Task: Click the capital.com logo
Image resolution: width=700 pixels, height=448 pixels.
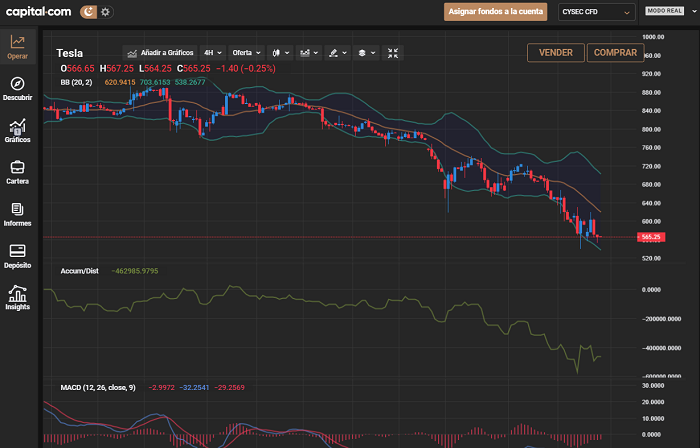Action: (38, 12)
